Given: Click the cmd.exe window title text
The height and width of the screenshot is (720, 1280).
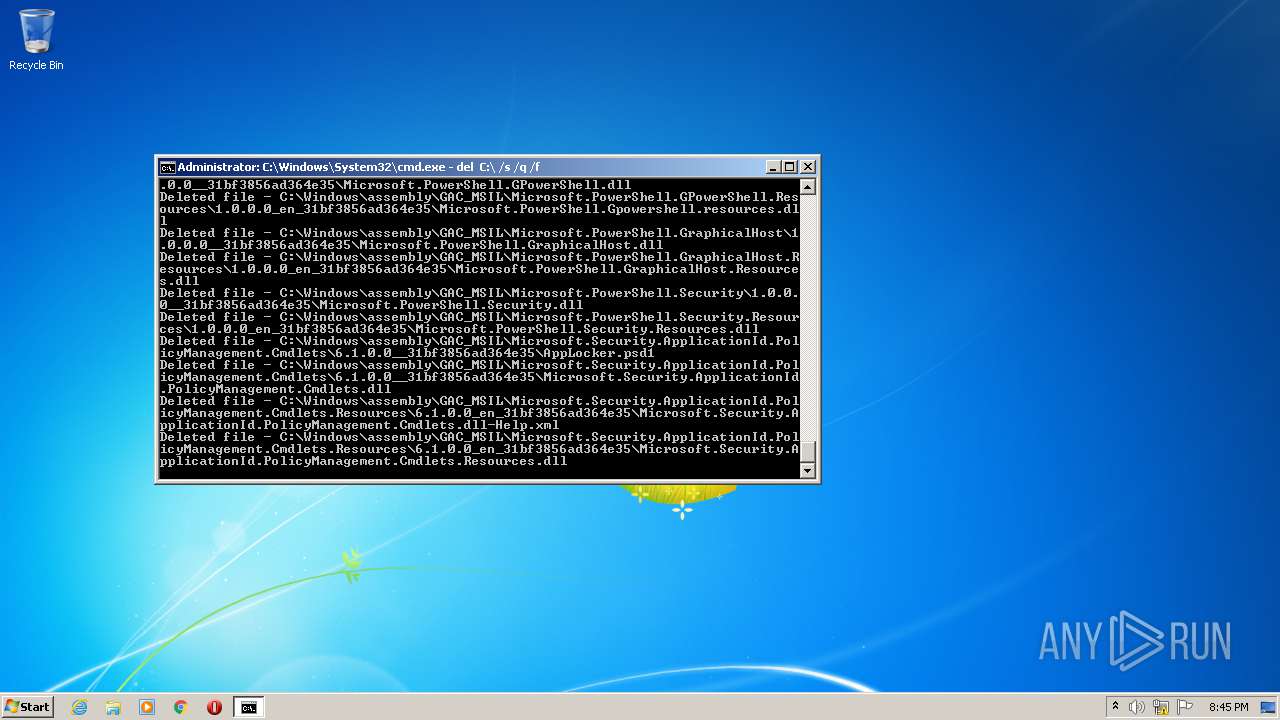Looking at the screenshot, I should pyautogui.click(x=359, y=167).
